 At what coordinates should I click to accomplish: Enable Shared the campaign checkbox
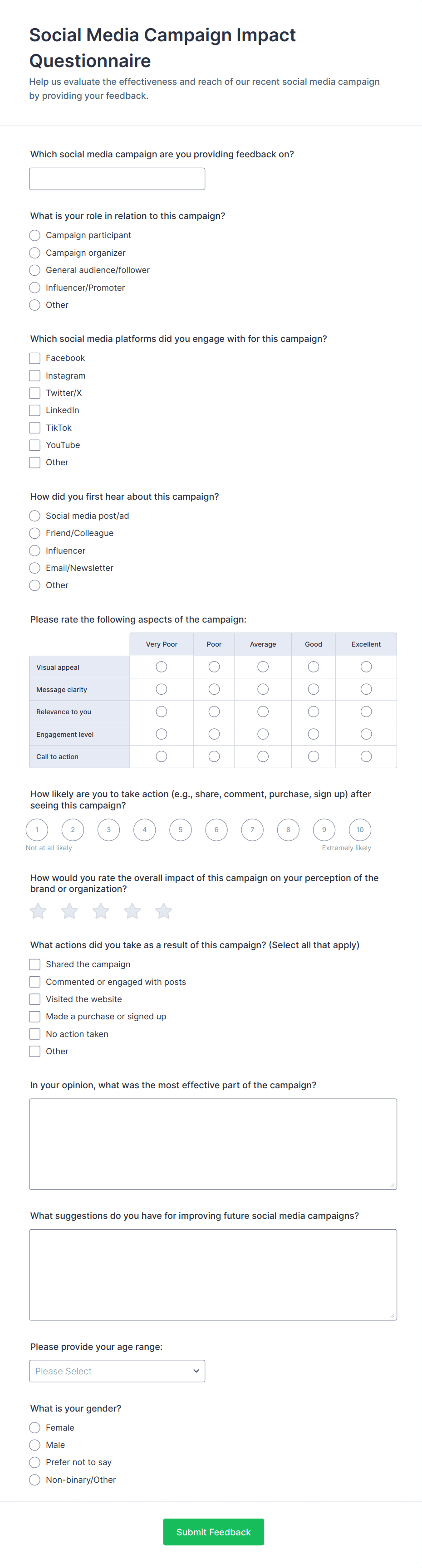pyautogui.click(x=34, y=964)
